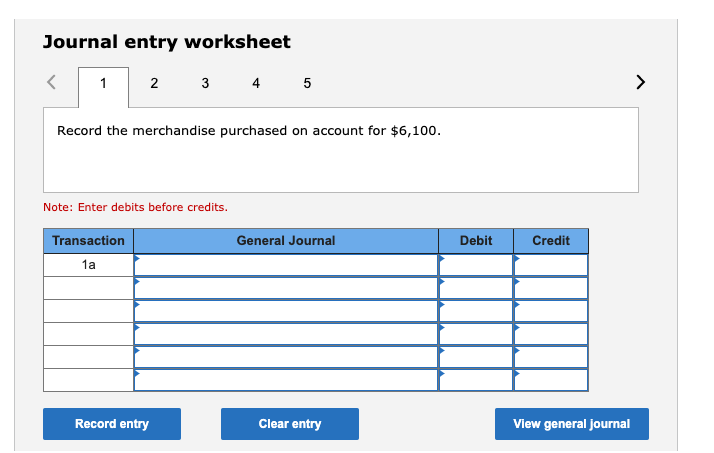
Task: Click the Debit column header
Action: (476, 241)
